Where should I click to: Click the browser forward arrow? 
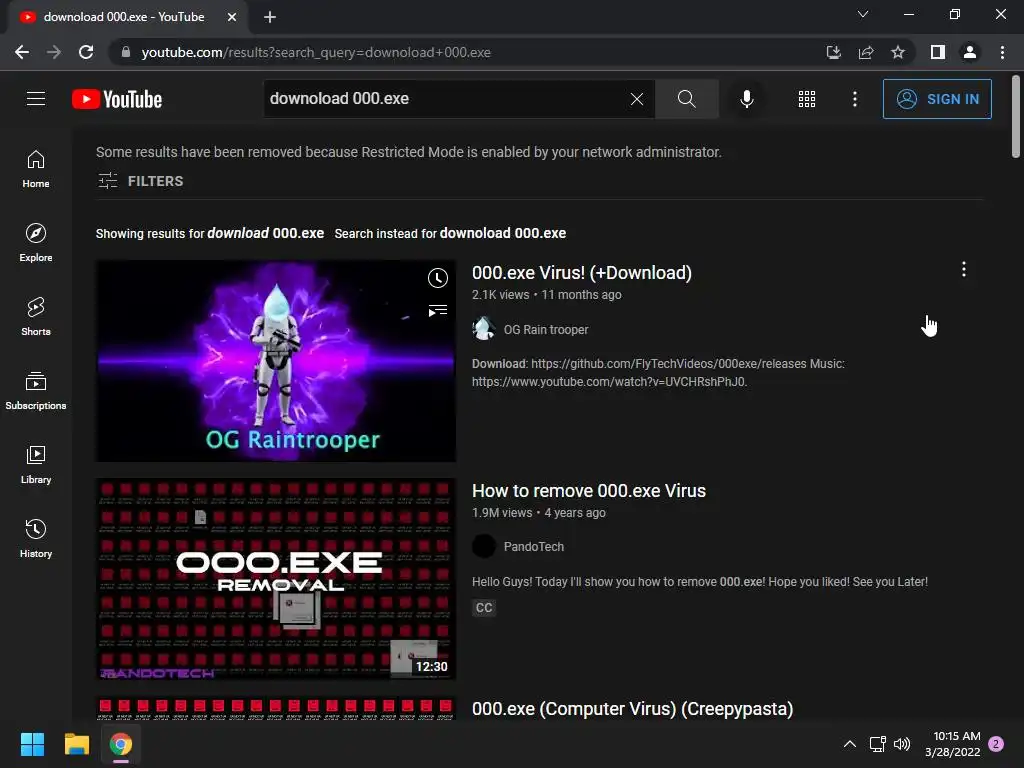point(54,52)
